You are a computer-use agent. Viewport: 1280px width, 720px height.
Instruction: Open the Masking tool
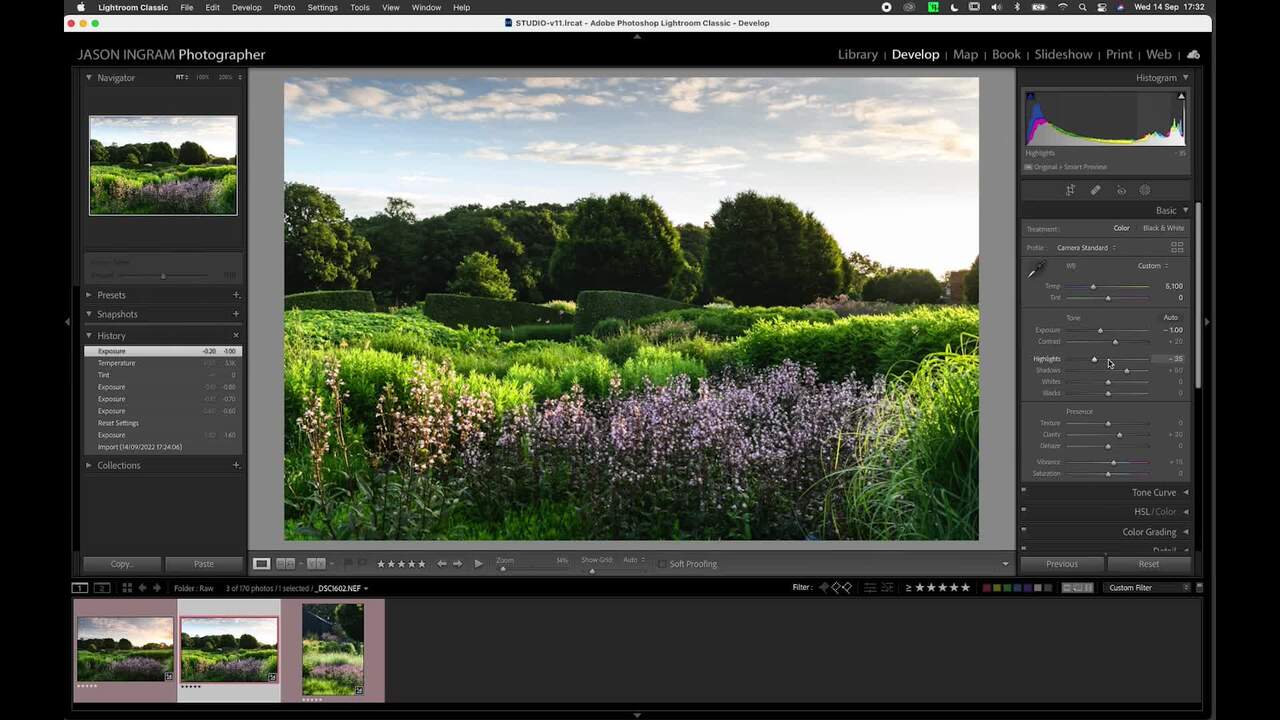click(1145, 190)
